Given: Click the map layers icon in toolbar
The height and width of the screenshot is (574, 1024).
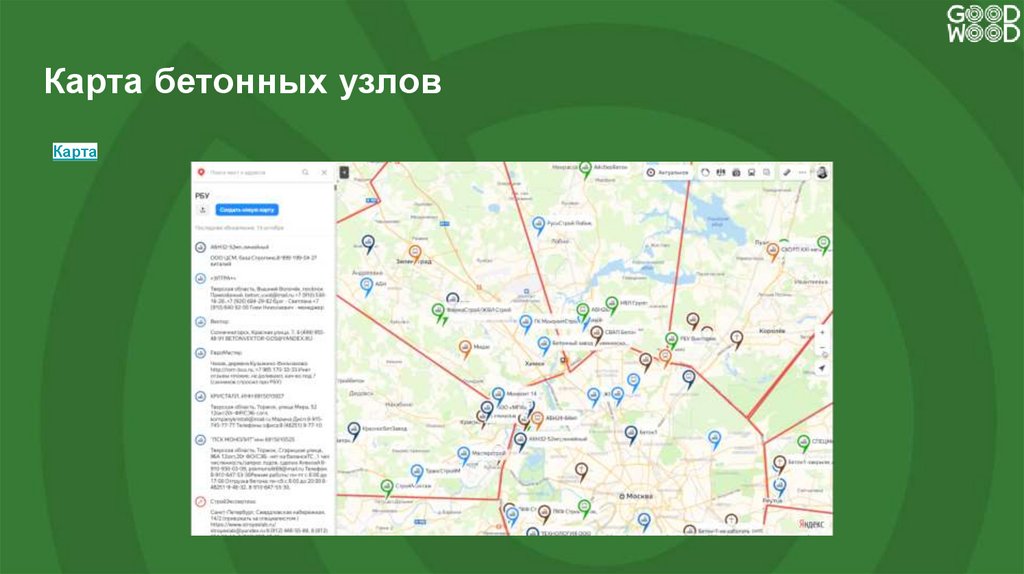Looking at the screenshot, I should tap(767, 172).
